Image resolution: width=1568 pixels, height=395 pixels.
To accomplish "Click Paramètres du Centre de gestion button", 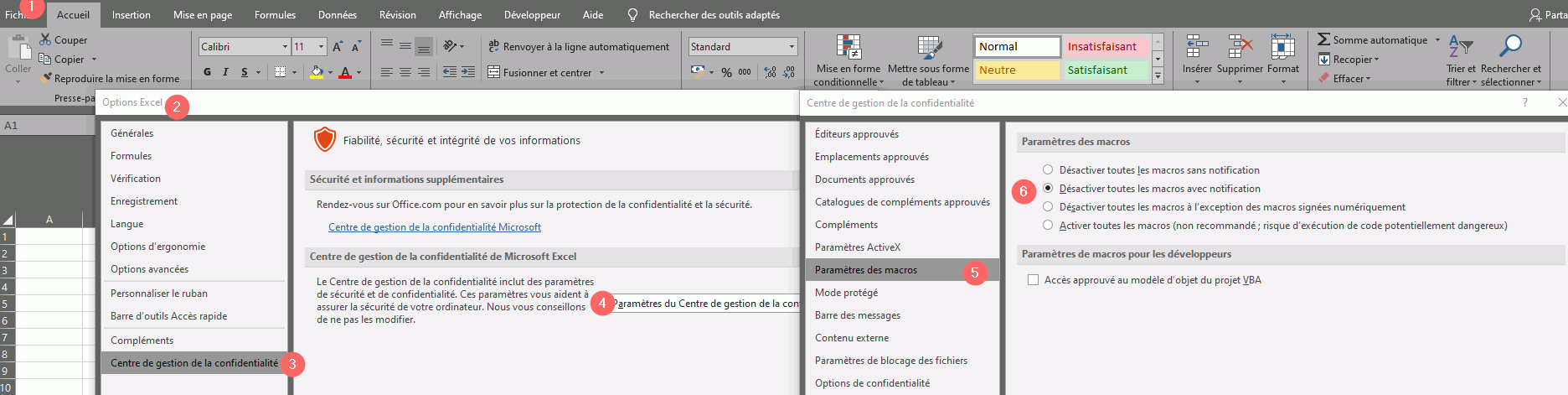I will (x=705, y=304).
